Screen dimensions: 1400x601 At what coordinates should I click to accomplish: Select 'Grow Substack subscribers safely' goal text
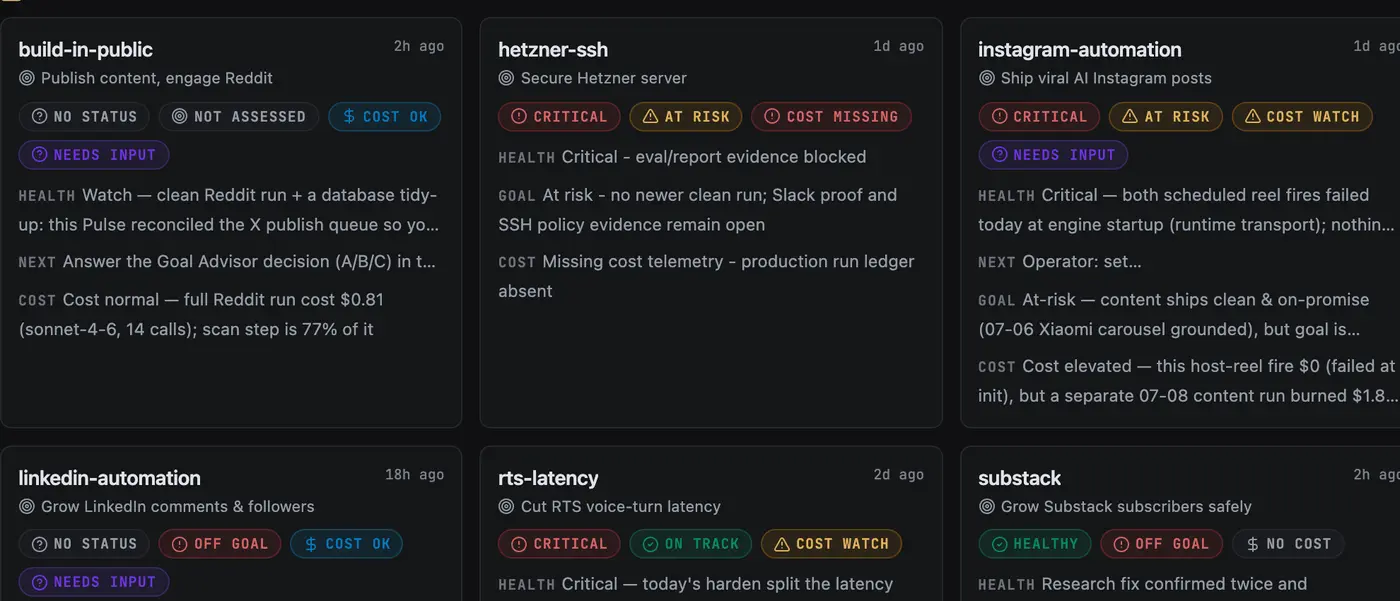(1126, 506)
